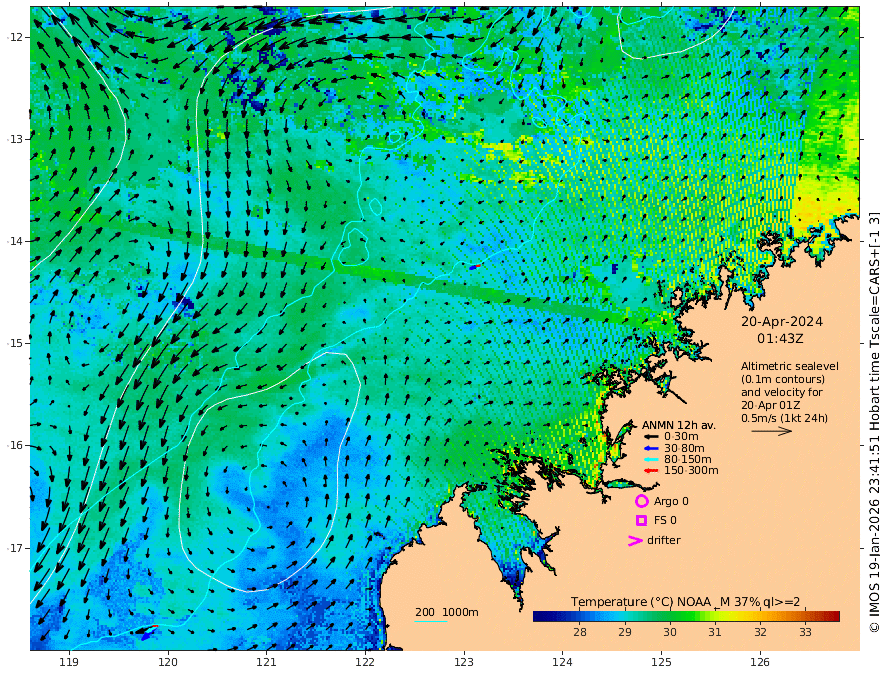Click the IMOS copyright text on right edge
Screen dimensions: 880x680
(x=873, y=422)
